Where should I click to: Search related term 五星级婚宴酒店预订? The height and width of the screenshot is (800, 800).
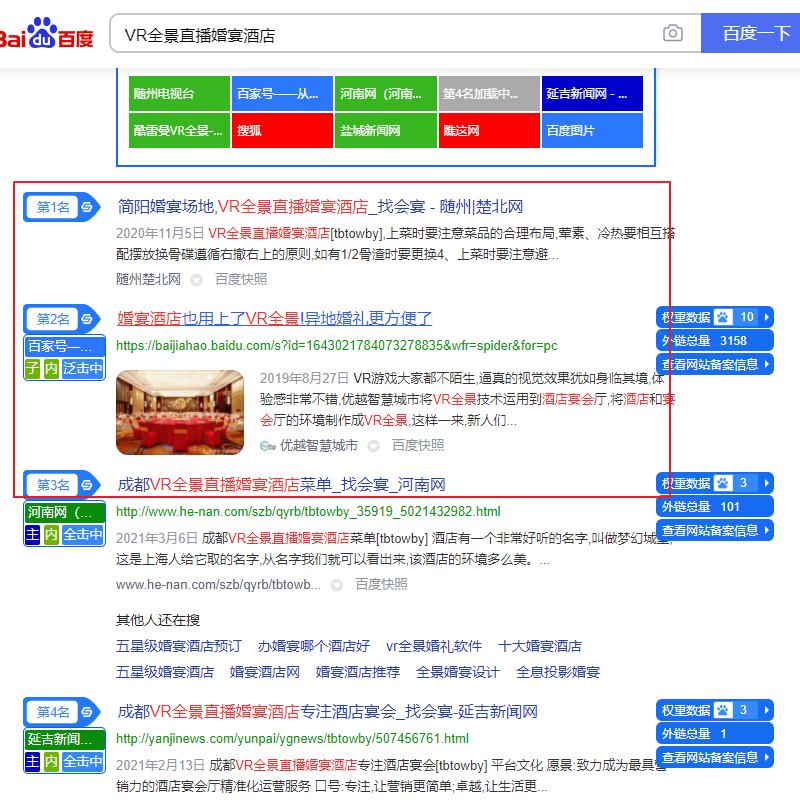(x=179, y=646)
